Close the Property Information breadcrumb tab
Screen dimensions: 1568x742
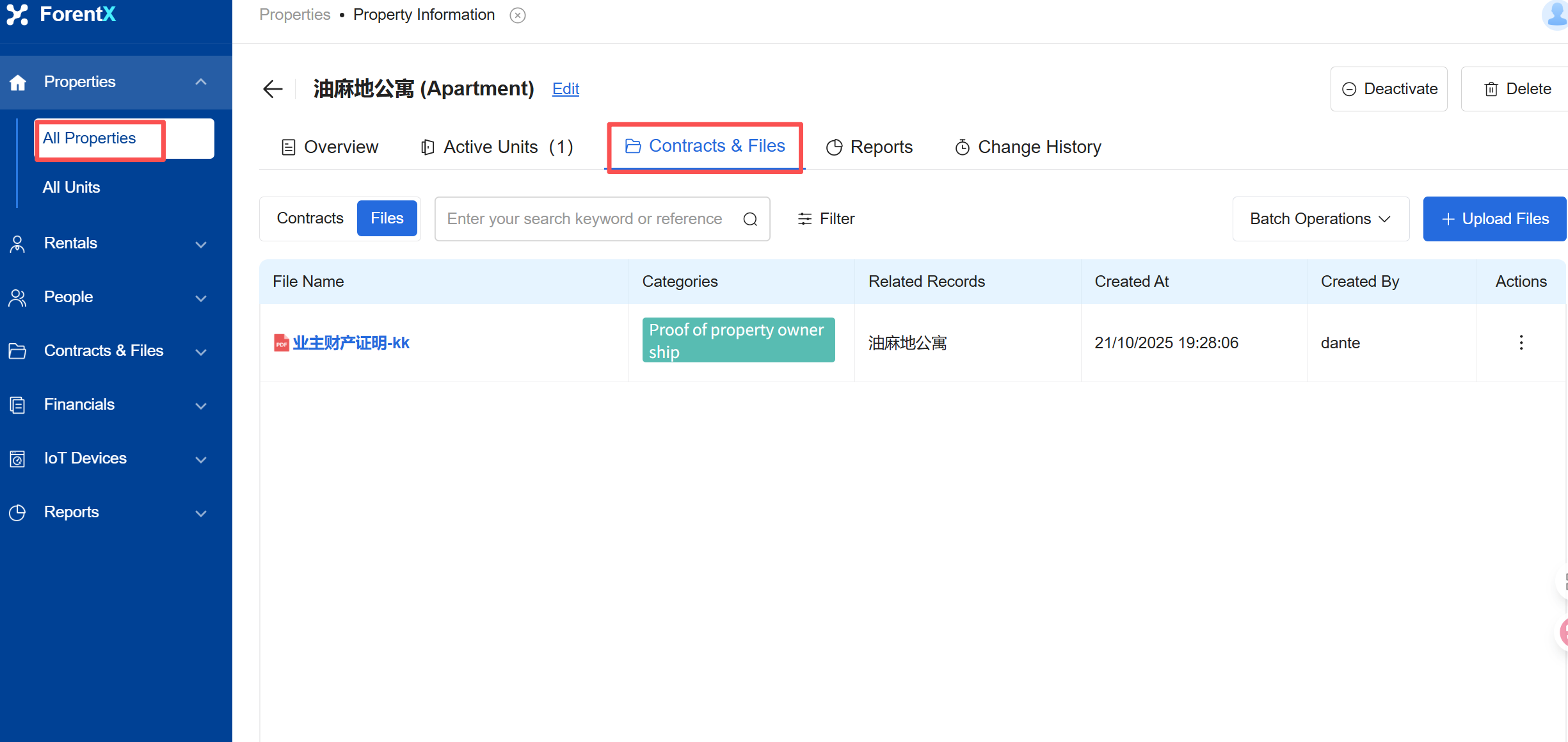coord(517,15)
